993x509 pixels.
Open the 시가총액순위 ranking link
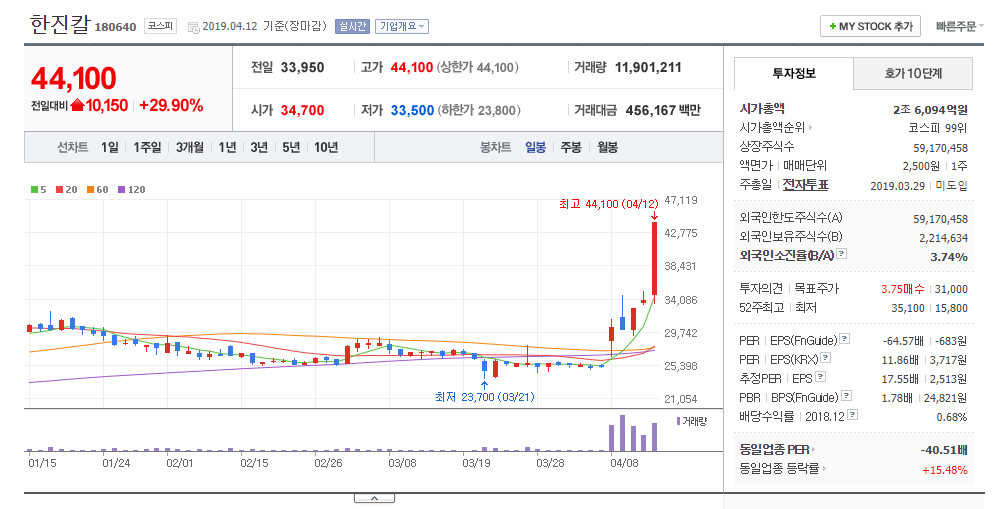point(775,128)
